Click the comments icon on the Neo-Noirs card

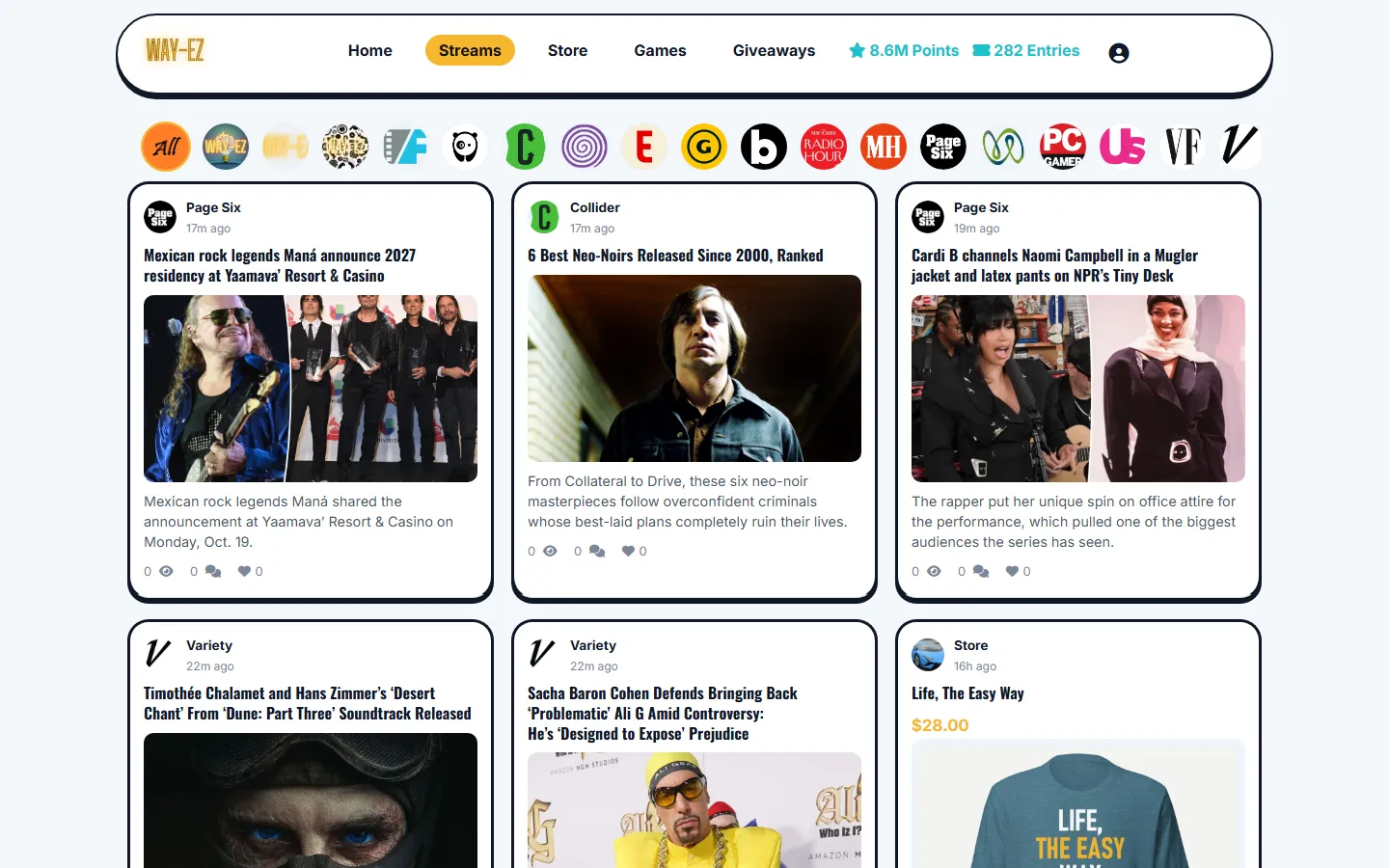click(597, 552)
